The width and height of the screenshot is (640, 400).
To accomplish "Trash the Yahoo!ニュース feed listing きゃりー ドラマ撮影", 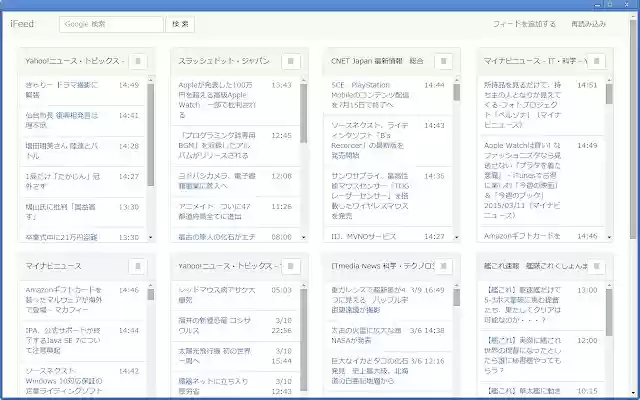I will (138, 61).
